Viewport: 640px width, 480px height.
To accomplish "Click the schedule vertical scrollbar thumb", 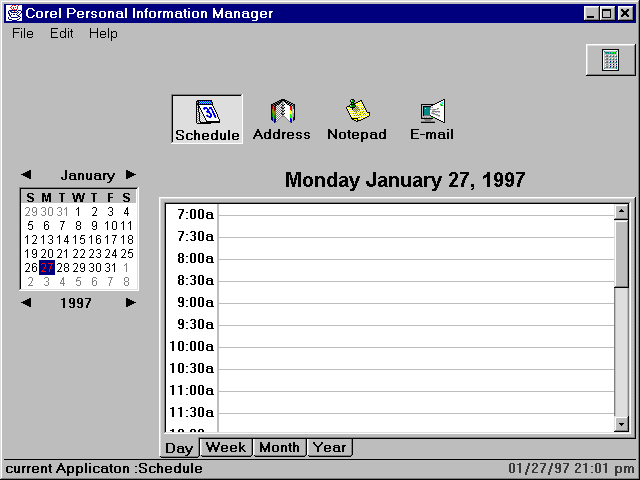I will pos(621,253).
